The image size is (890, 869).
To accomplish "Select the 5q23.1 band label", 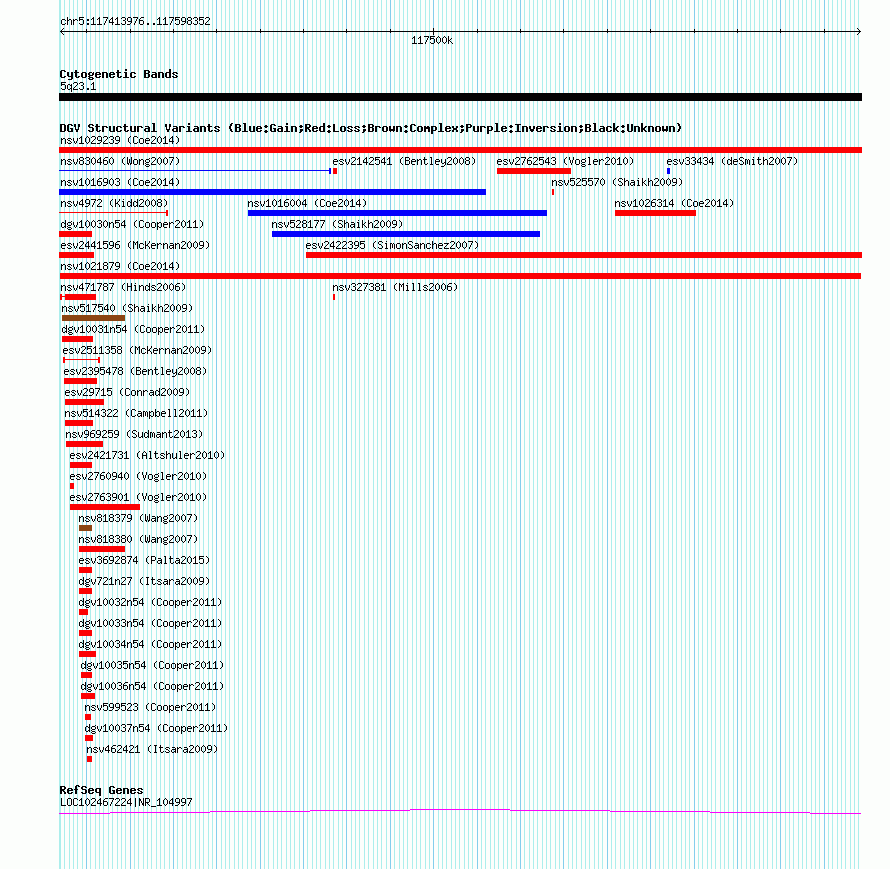I will (78, 86).
